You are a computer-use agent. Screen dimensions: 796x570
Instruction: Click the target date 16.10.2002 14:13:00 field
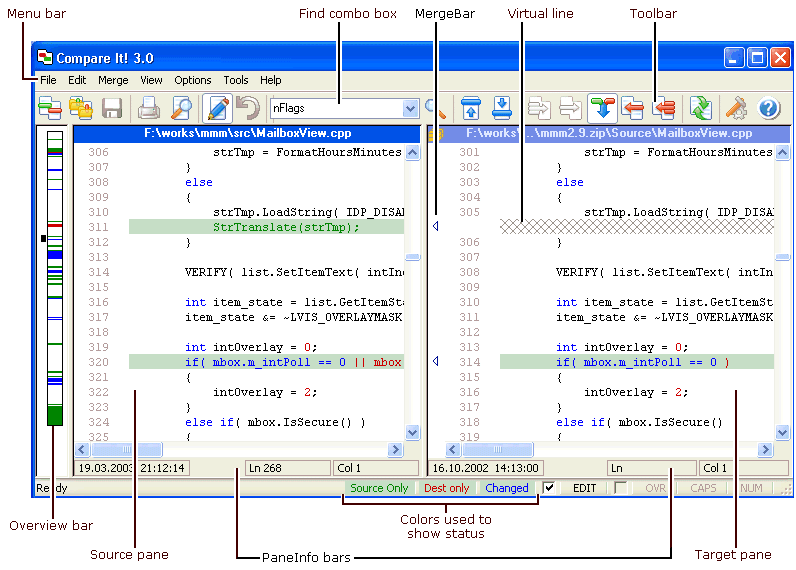[x=486, y=467]
